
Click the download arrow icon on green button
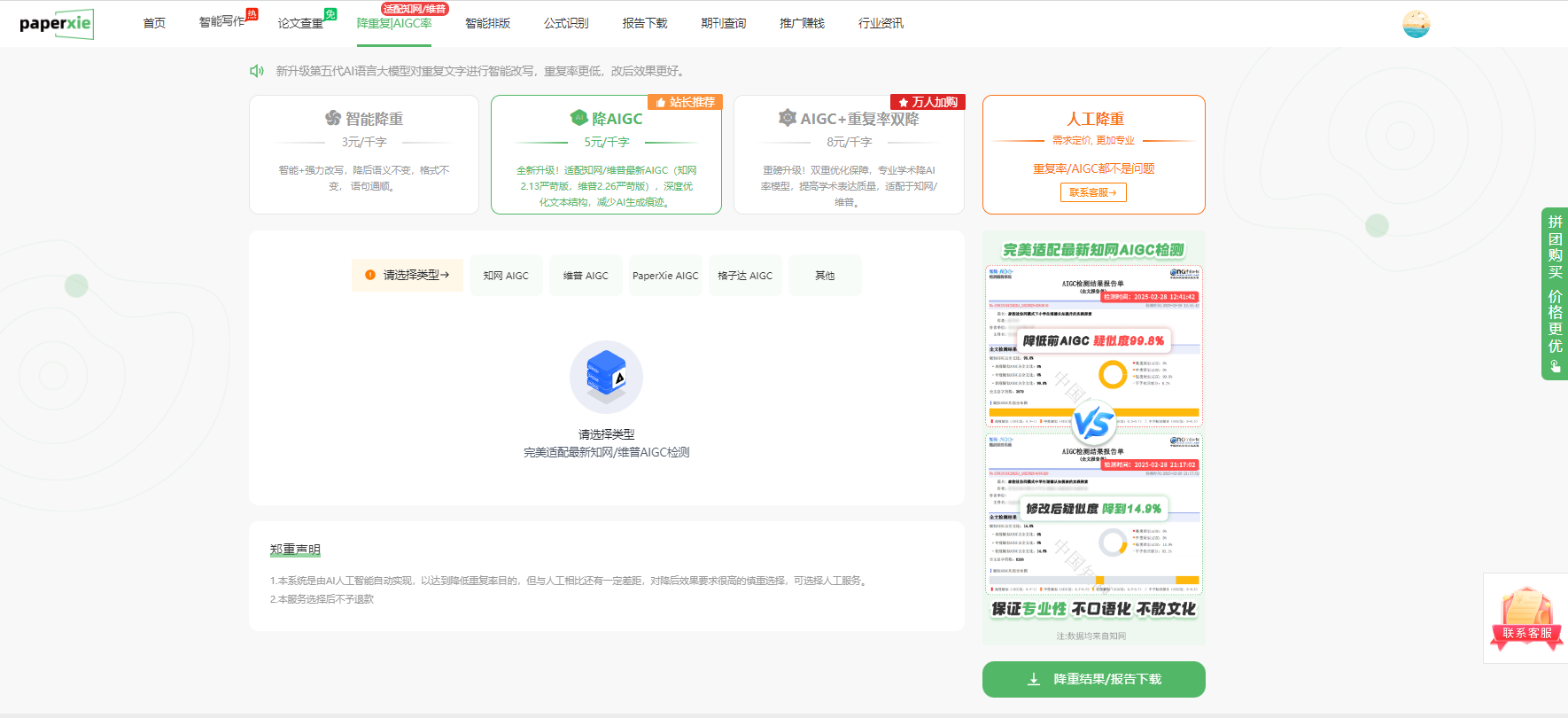click(x=1034, y=679)
